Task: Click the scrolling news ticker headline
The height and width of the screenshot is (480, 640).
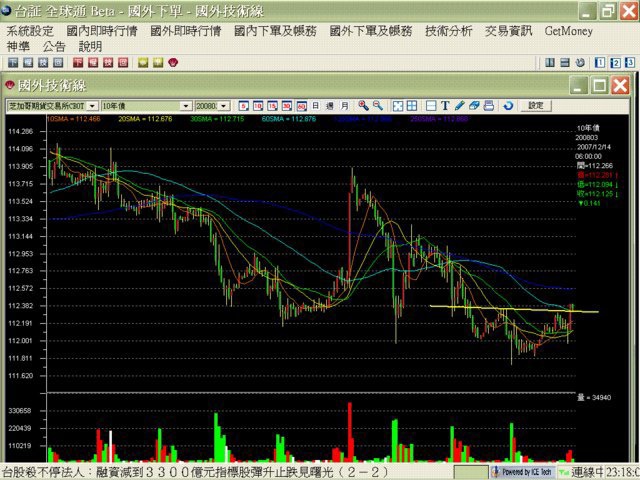Action: click(196, 472)
